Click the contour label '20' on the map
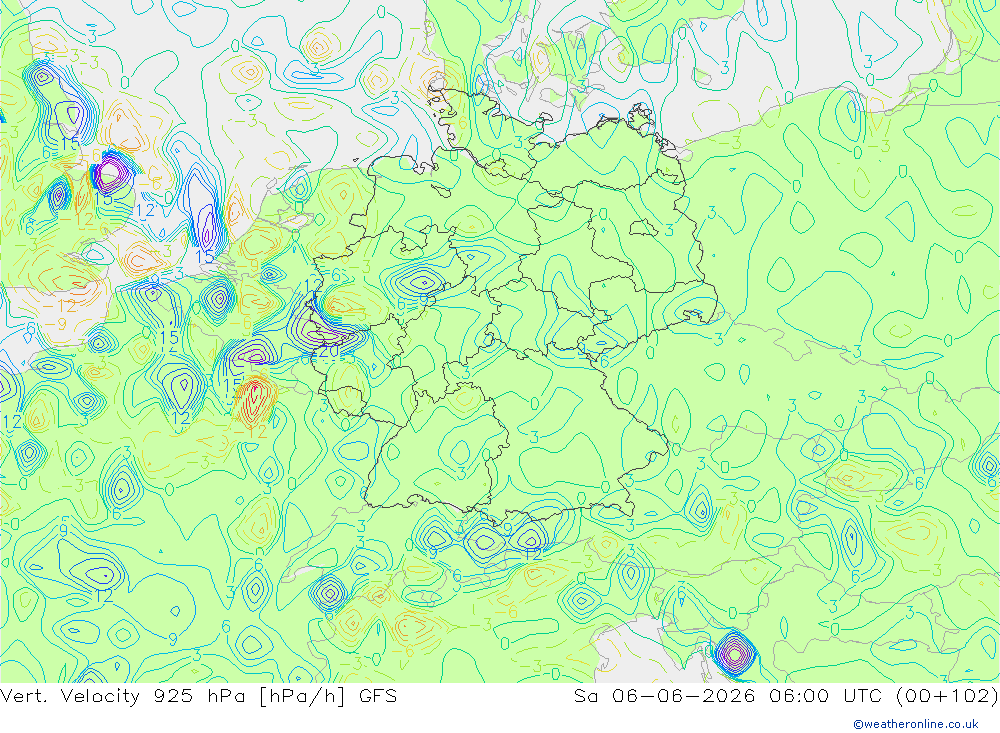Screen dimensions: 1000x733 [328, 351]
